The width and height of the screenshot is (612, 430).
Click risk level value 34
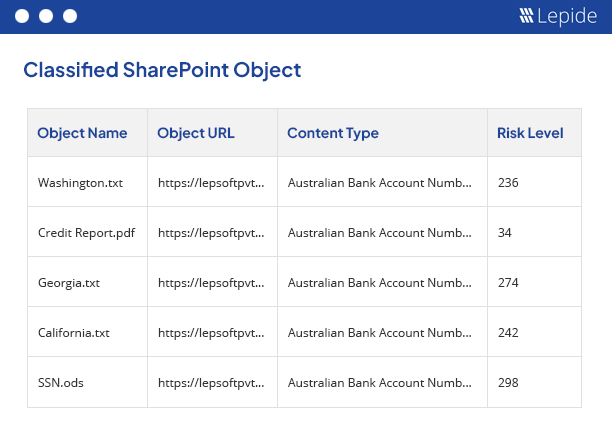pyautogui.click(x=505, y=233)
